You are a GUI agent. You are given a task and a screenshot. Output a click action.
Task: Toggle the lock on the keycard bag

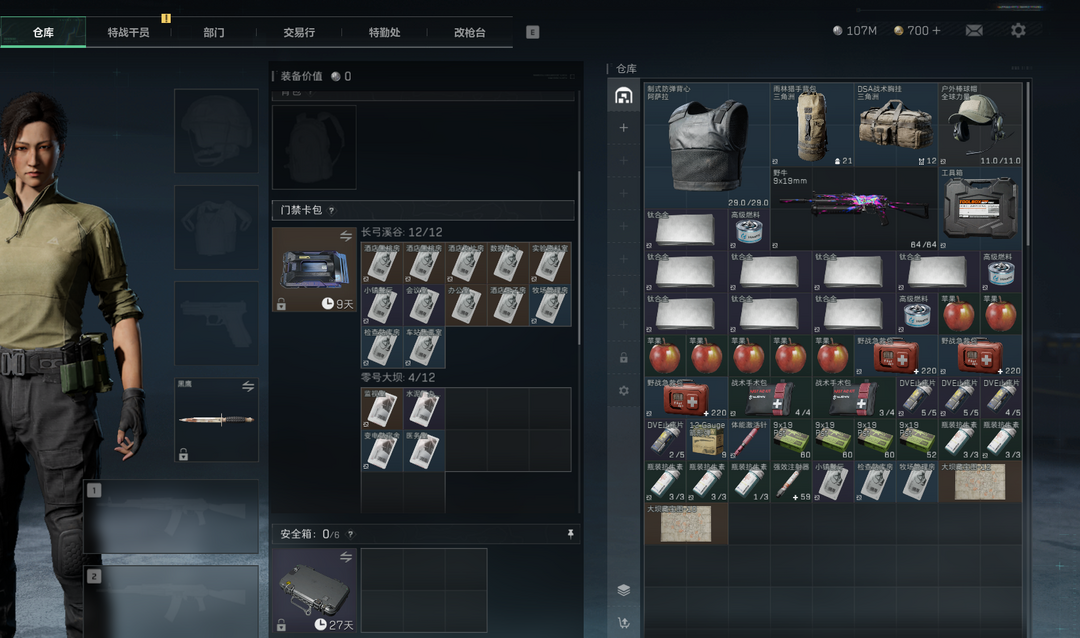(x=281, y=304)
